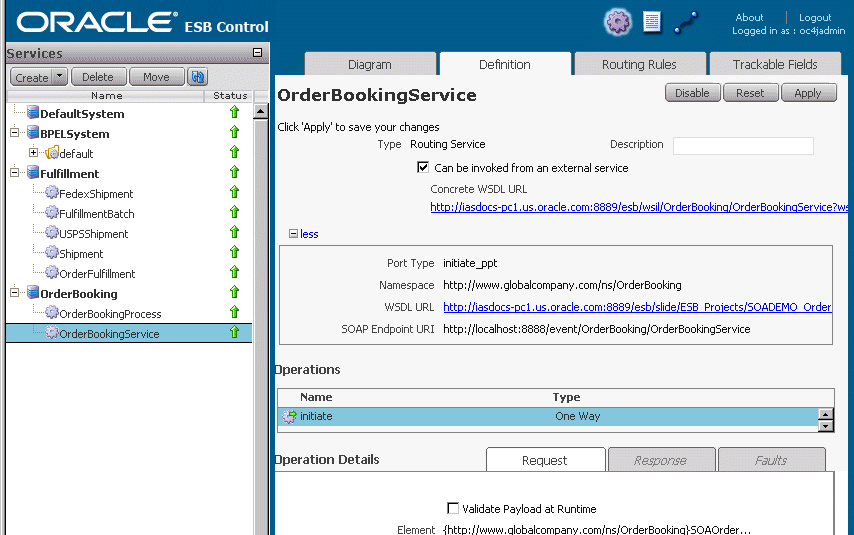854x535 pixels.
Task: Click Operations list scroll down arrow
Action: click(826, 426)
